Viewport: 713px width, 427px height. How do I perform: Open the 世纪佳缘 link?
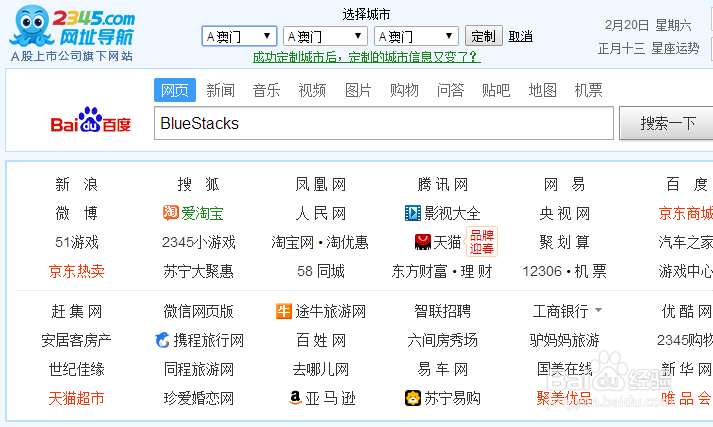tap(76, 369)
